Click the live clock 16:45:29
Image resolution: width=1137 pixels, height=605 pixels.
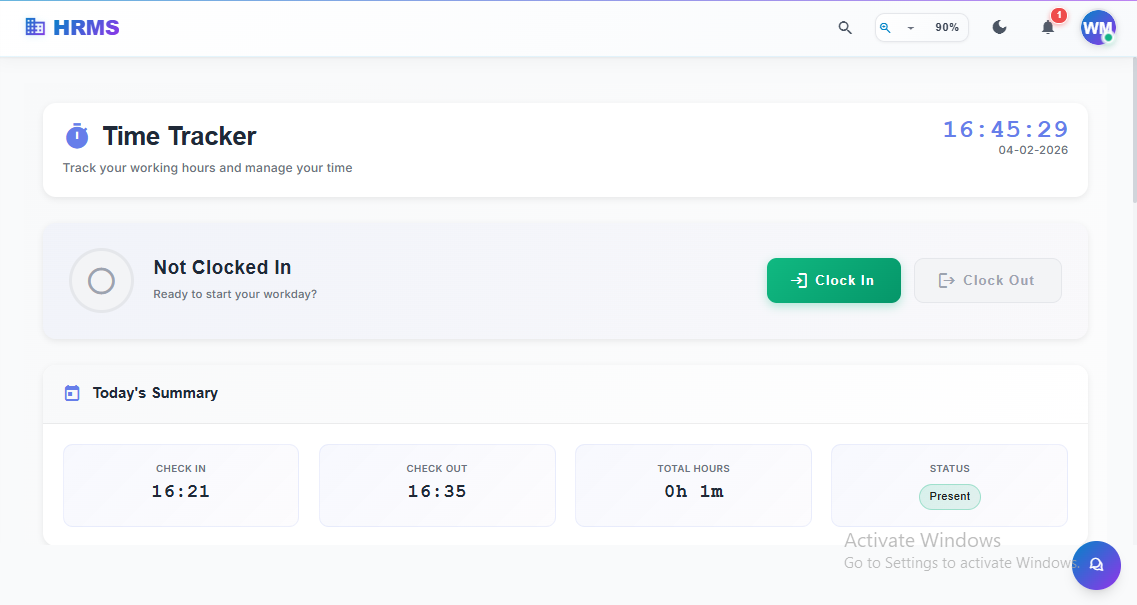click(1005, 129)
